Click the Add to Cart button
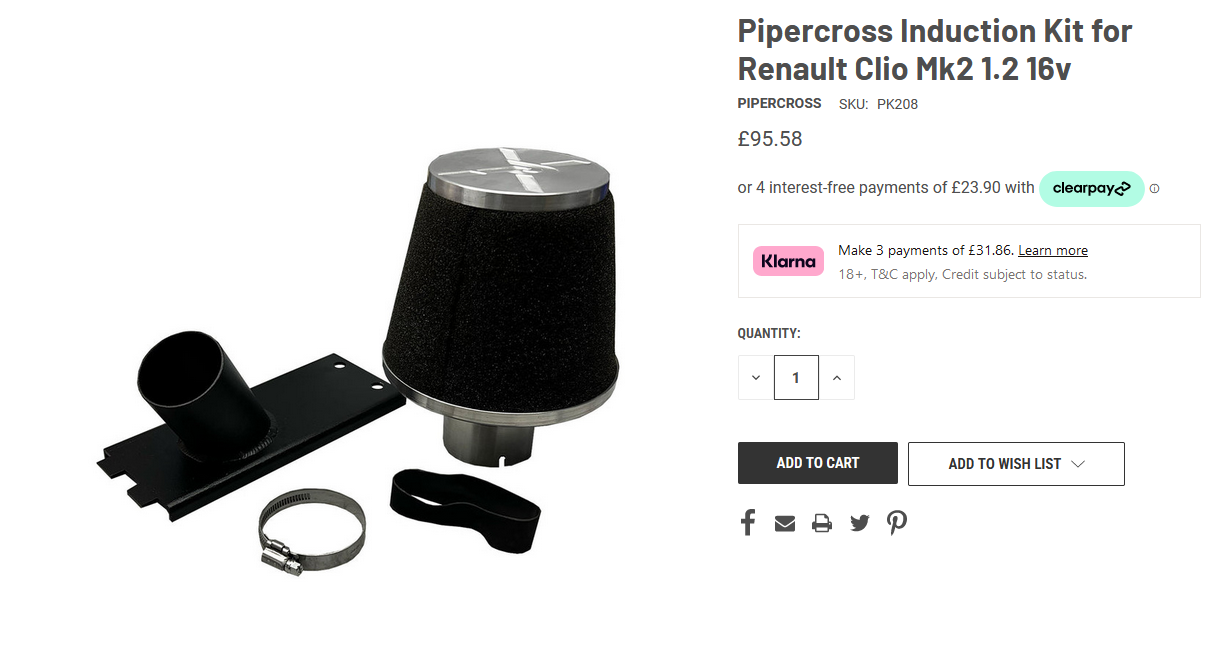This screenshot has height=648, width=1209. point(818,463)
